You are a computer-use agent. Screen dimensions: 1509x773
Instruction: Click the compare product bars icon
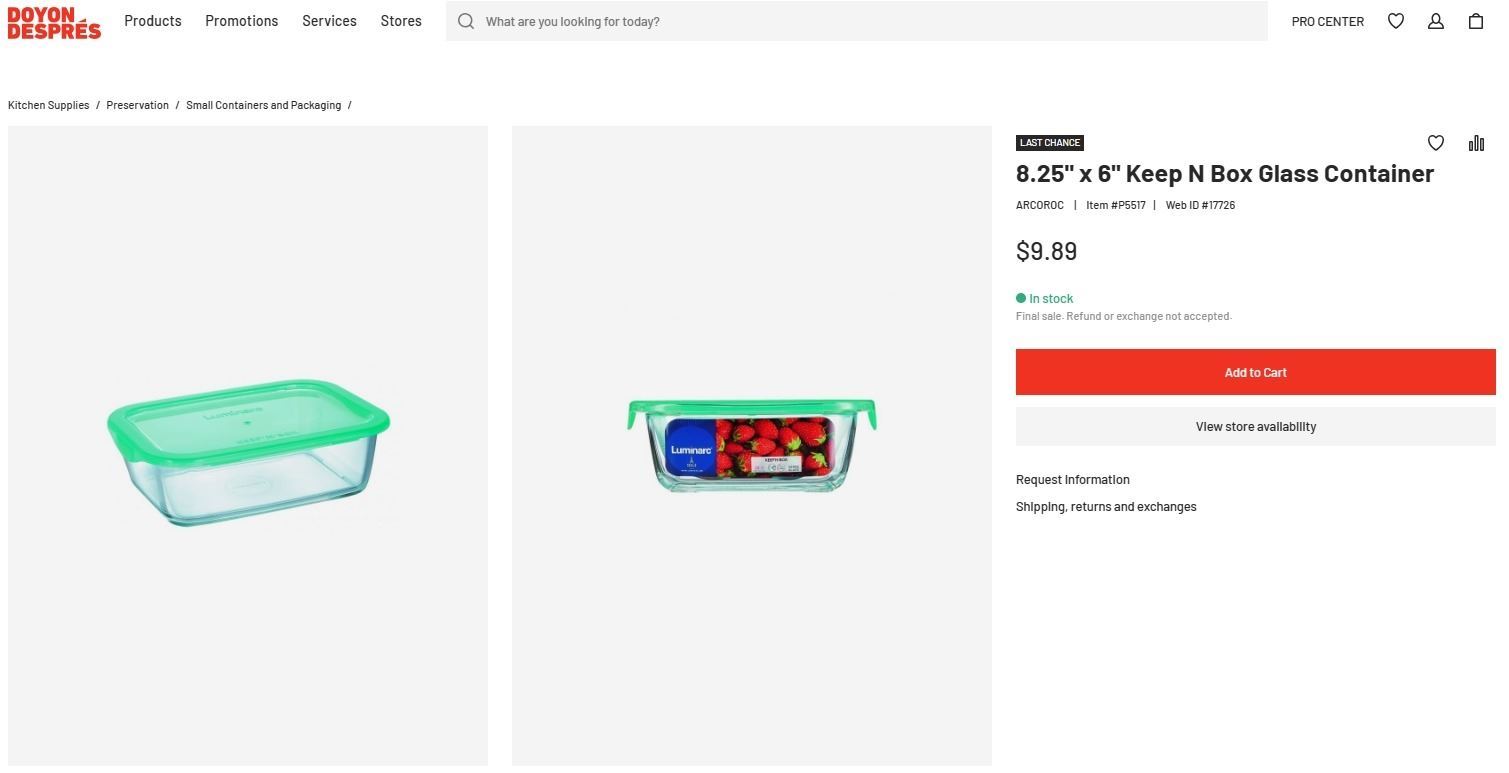click(1476, 143)
